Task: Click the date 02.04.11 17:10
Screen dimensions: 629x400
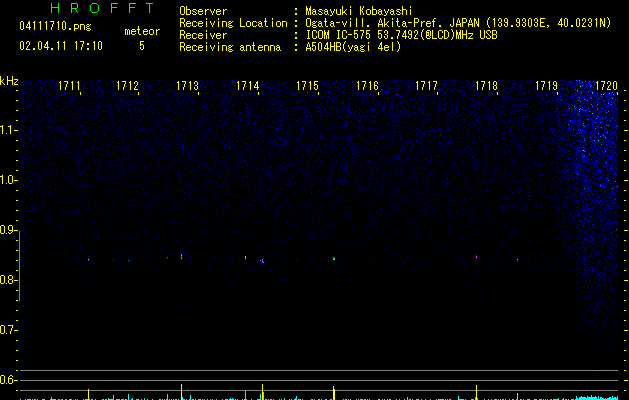Action: [61, 46]
